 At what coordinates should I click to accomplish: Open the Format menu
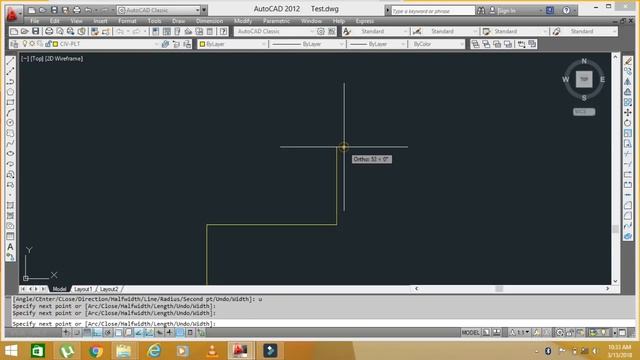[x=127, y=21]
